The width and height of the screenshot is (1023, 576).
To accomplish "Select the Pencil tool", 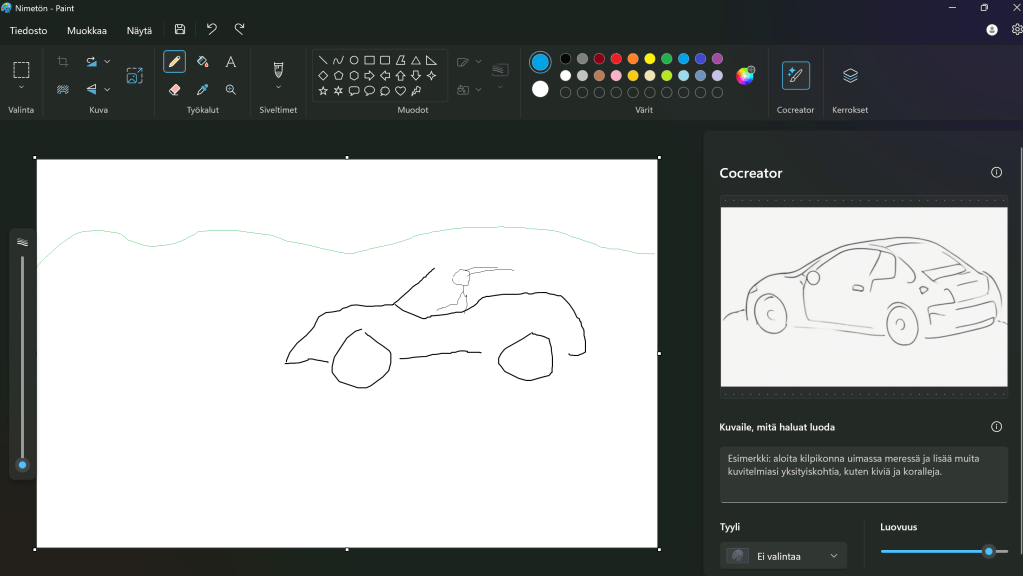I will coord(174,62).
